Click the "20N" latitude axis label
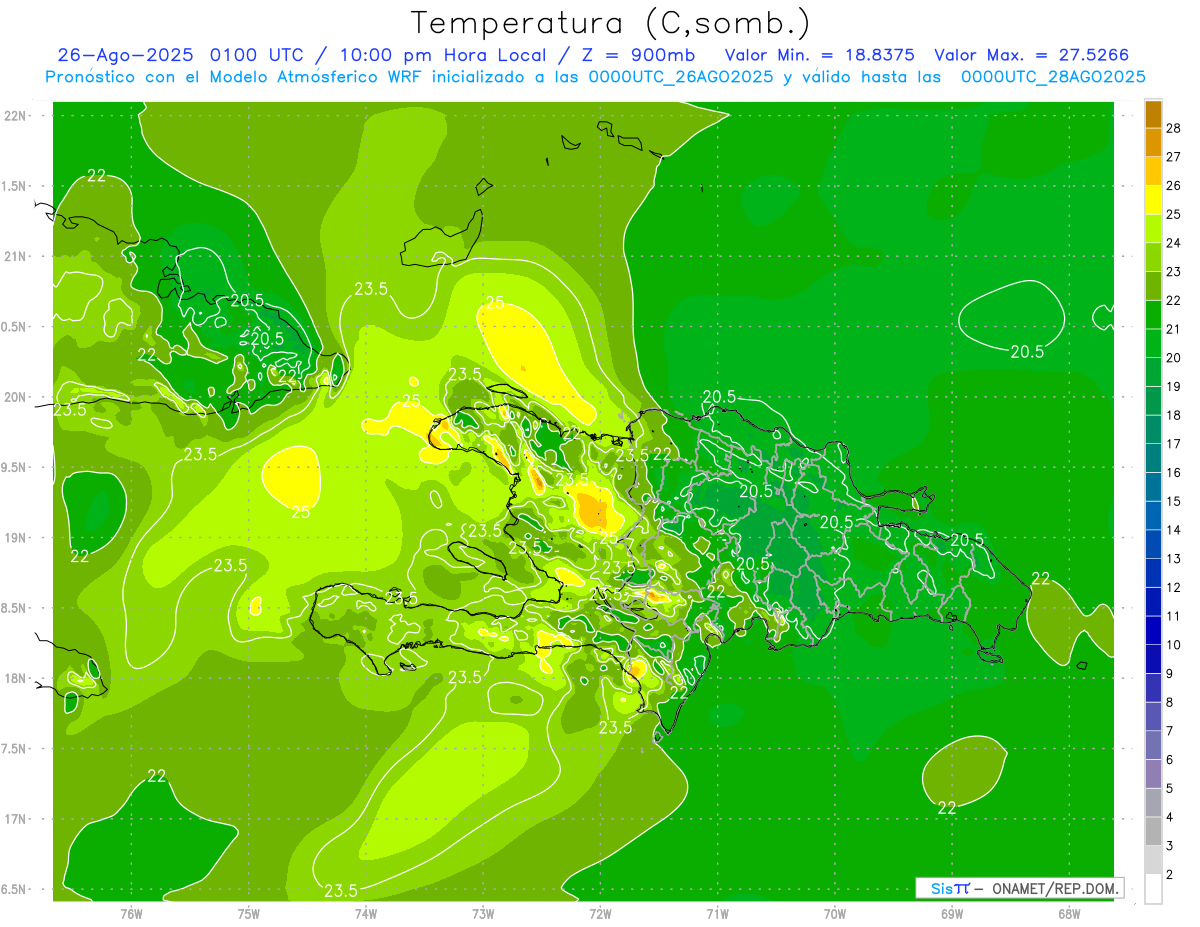This screenshot has width=1200, height=927. (15, 397)
